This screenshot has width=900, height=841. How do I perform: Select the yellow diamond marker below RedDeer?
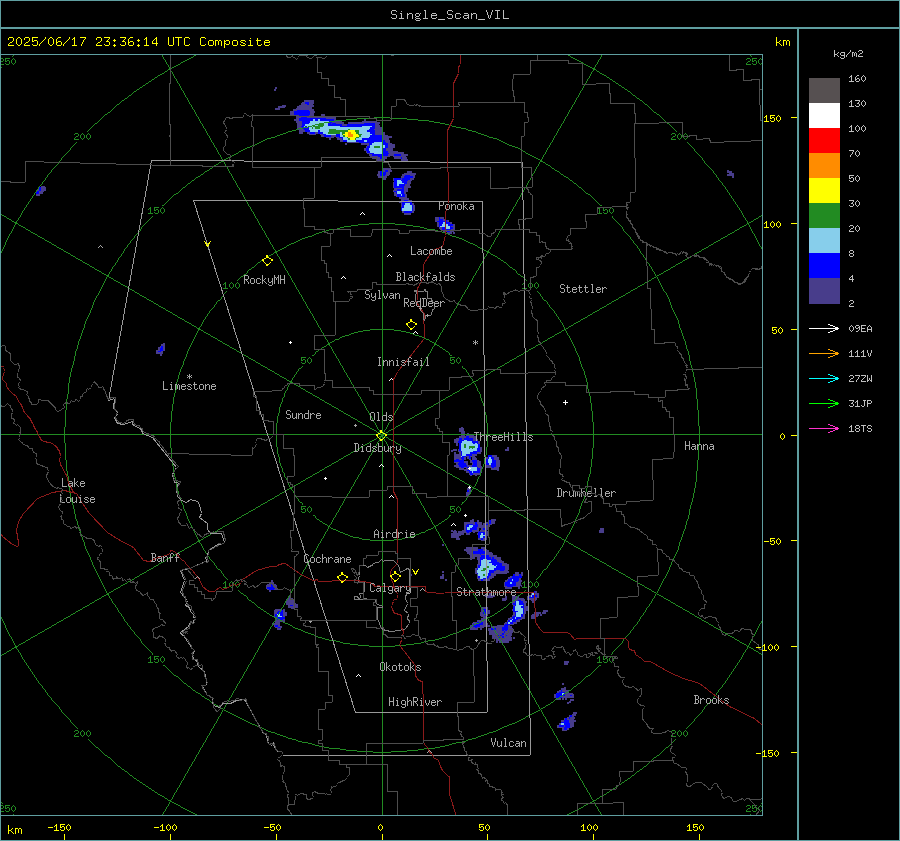[411, 325]
